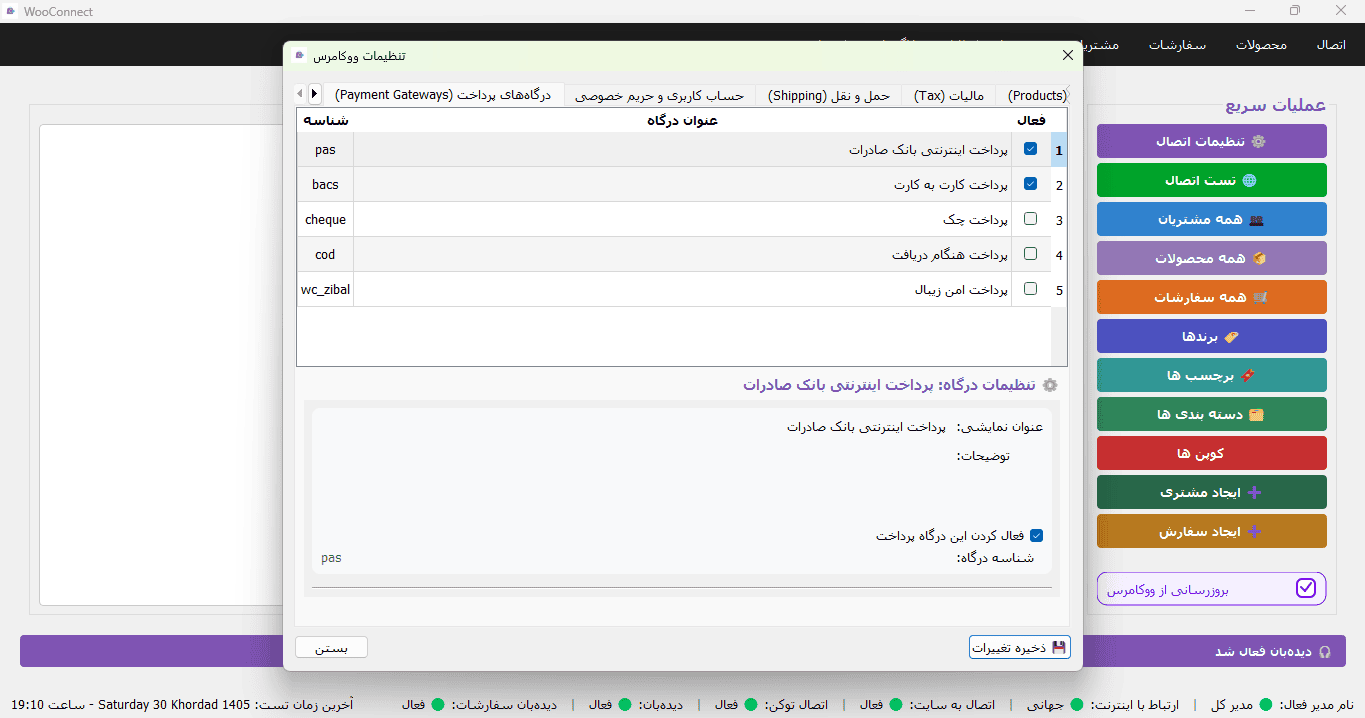Enable the cheque payment gateway checkbox
1365x718 pixels.
click(x=1031, y=219)
